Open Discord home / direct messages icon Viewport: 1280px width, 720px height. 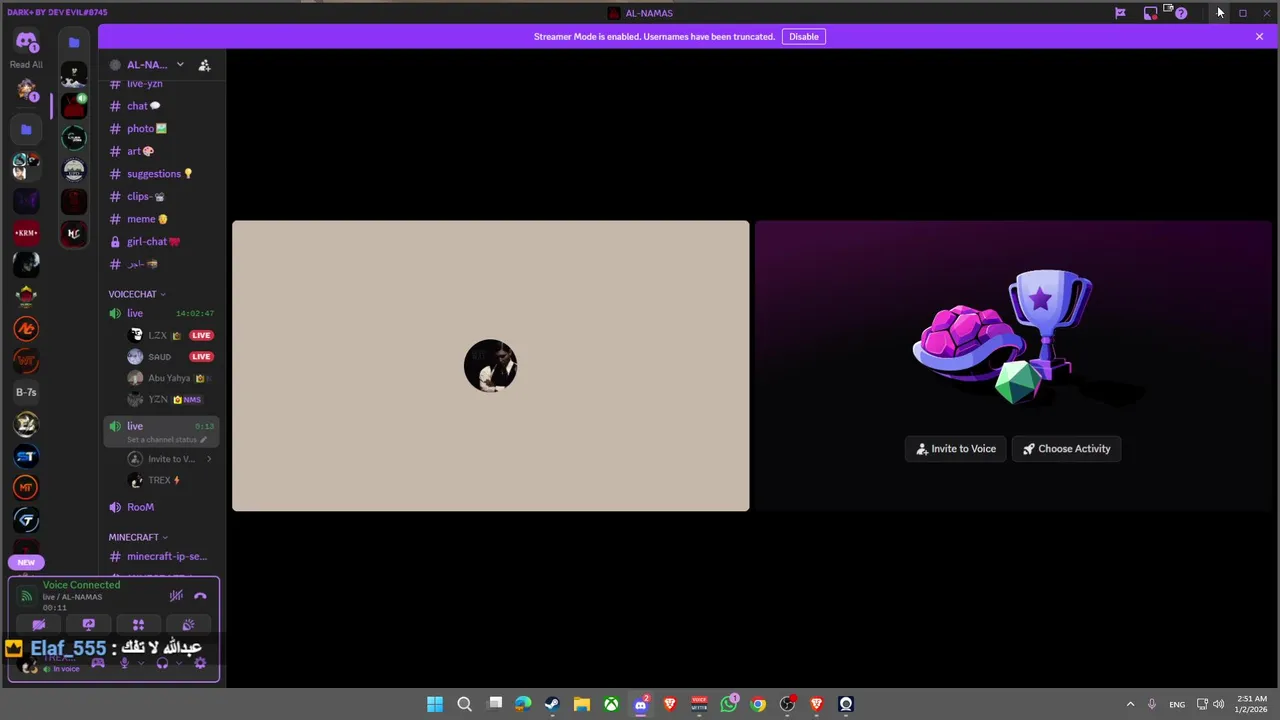pyautogui.click(x=26, y=42)
